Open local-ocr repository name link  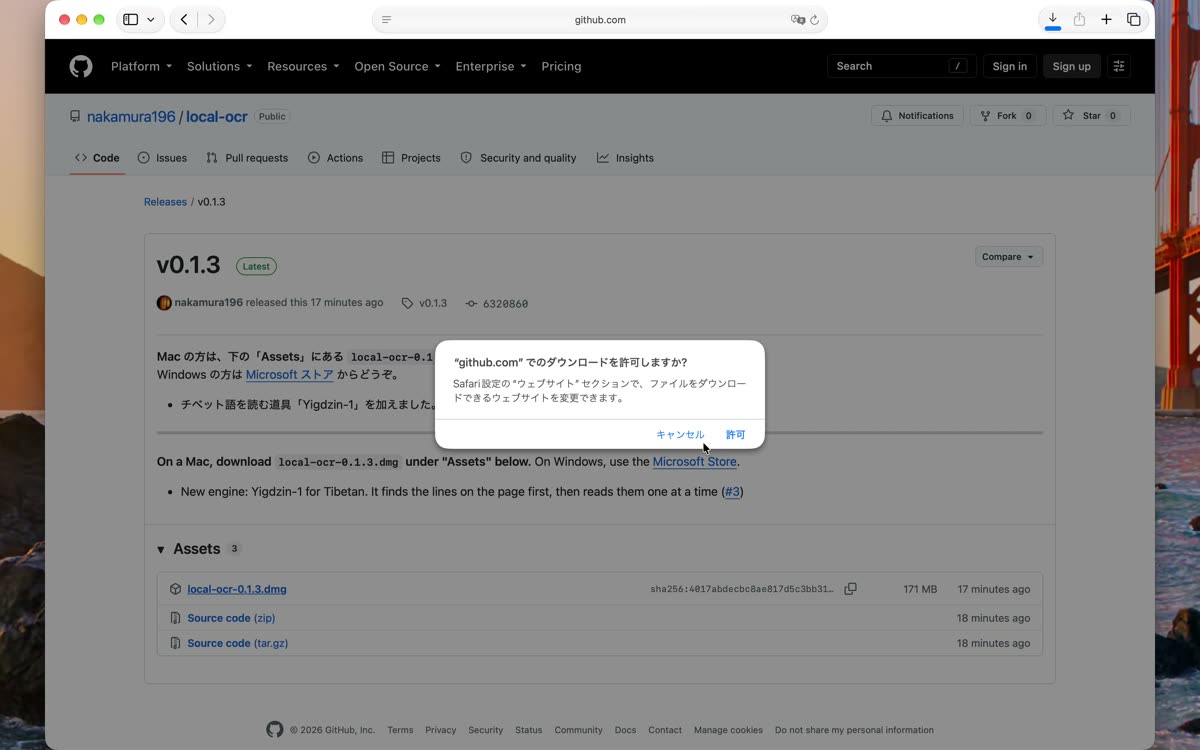[217, 117]
